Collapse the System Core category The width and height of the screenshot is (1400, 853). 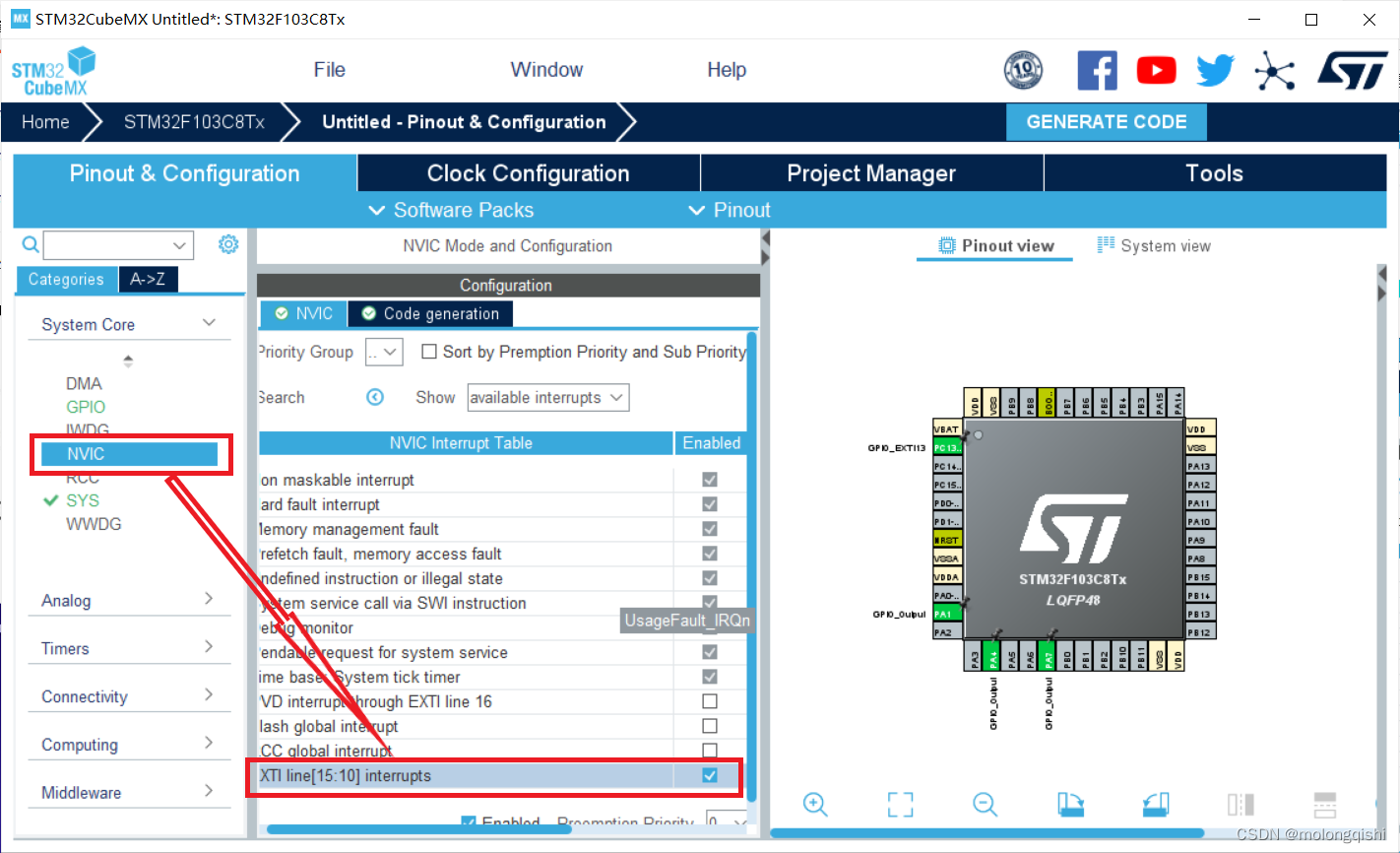209,323
